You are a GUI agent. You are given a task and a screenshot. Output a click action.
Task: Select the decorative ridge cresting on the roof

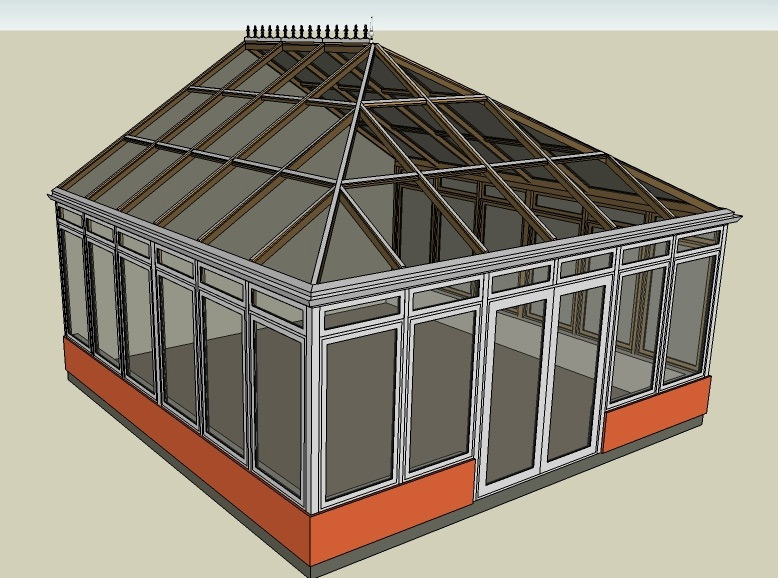308,34
